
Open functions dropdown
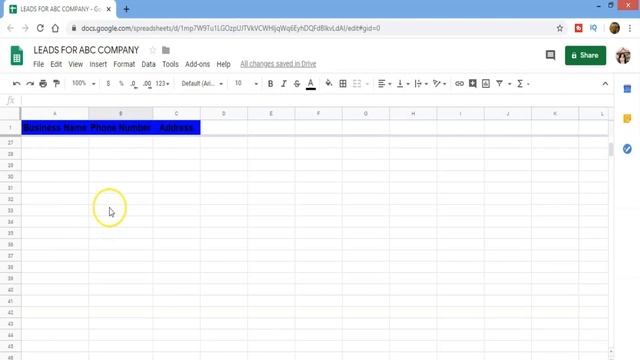(x=523, y=84)
